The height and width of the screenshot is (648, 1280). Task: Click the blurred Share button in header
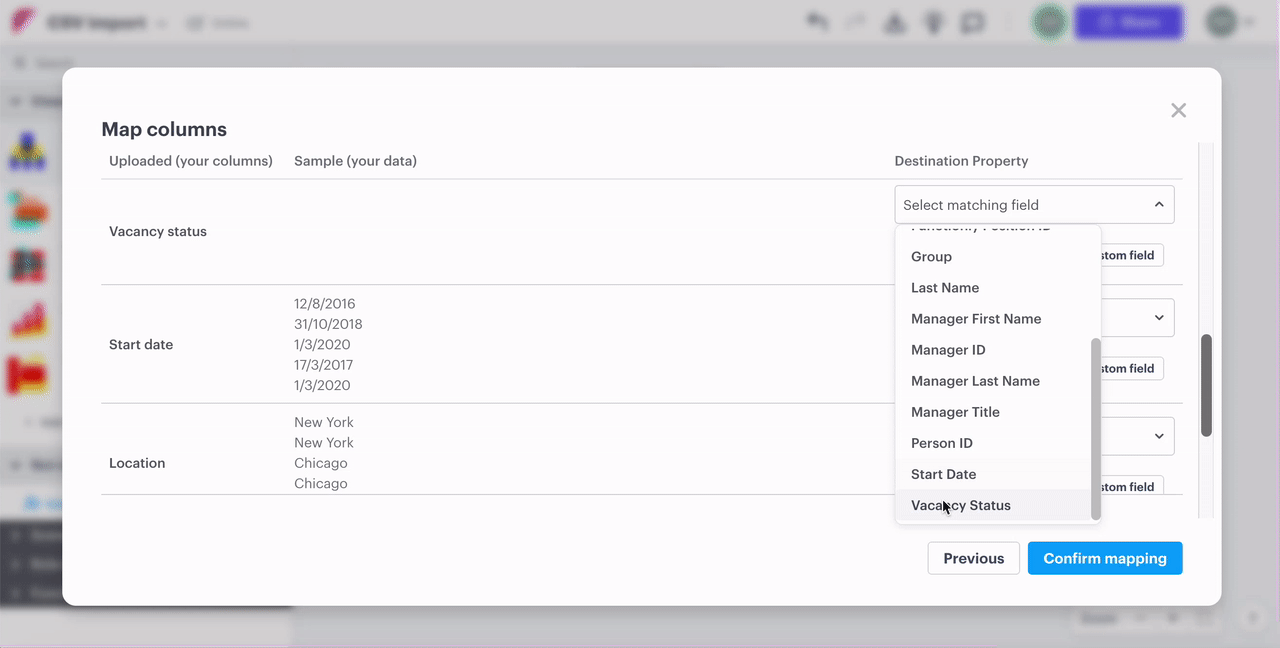(x=1128, y=22)
